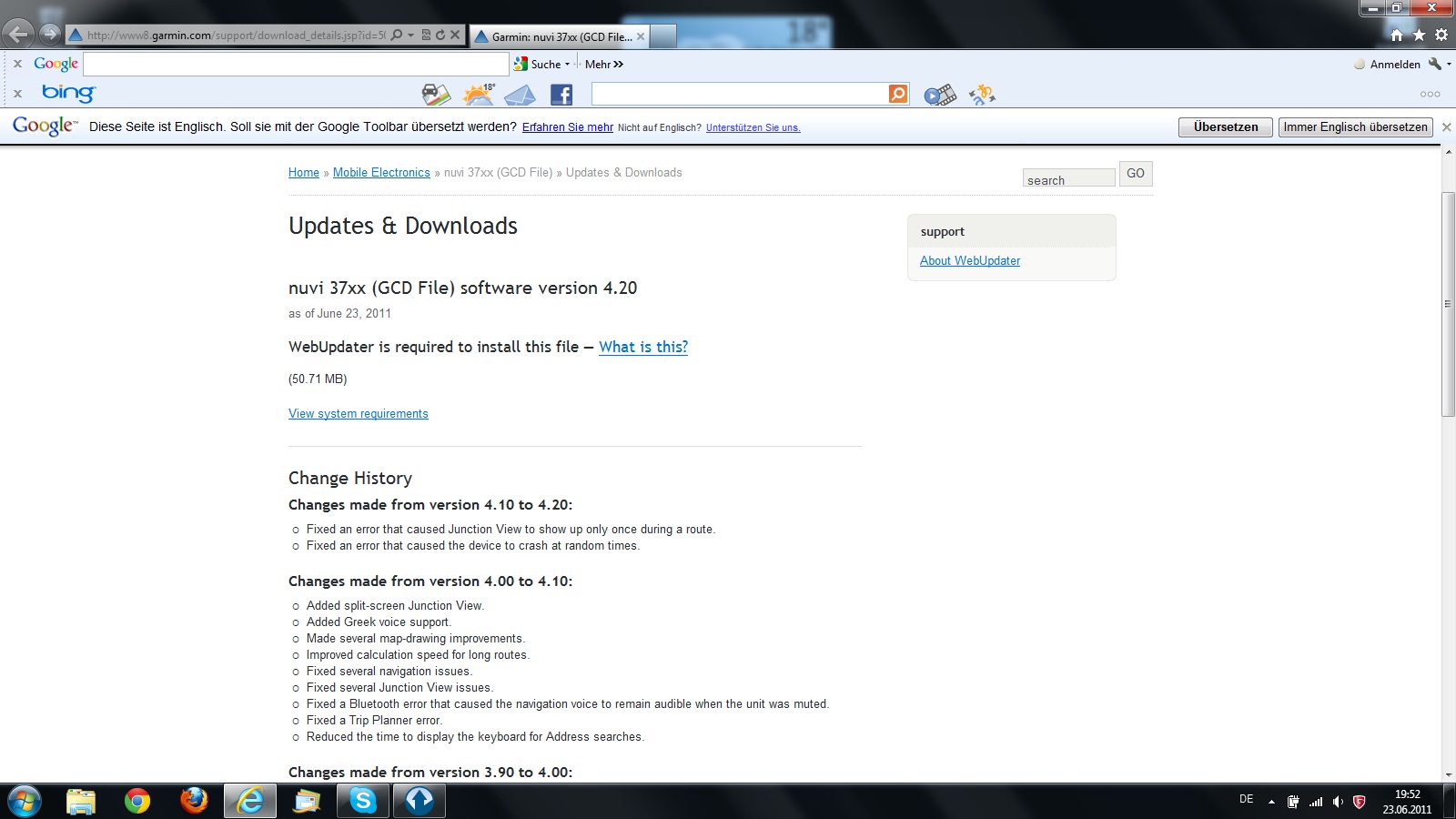This screenshot has width=1456, height=819.
Task: Click the Bing logo in the toolbar
Action: 68,93
